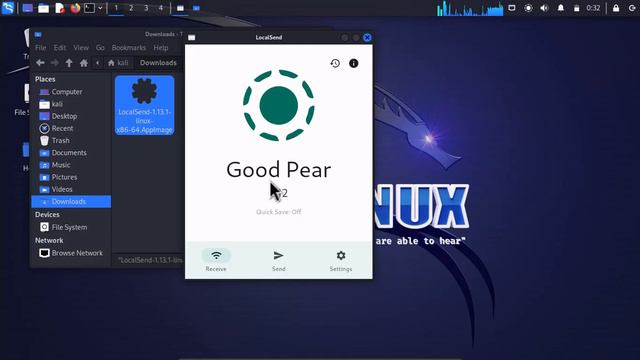Image resolution: width=640 pixels, height=360 pixels.
Task: Open the Settings tab in LocalSend
Action: (x=341, y=260)
